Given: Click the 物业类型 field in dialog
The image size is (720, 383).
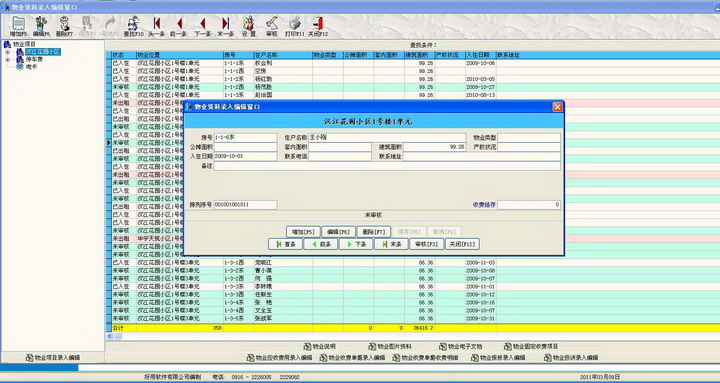Looking at the screenshot, I should point(529,137).
